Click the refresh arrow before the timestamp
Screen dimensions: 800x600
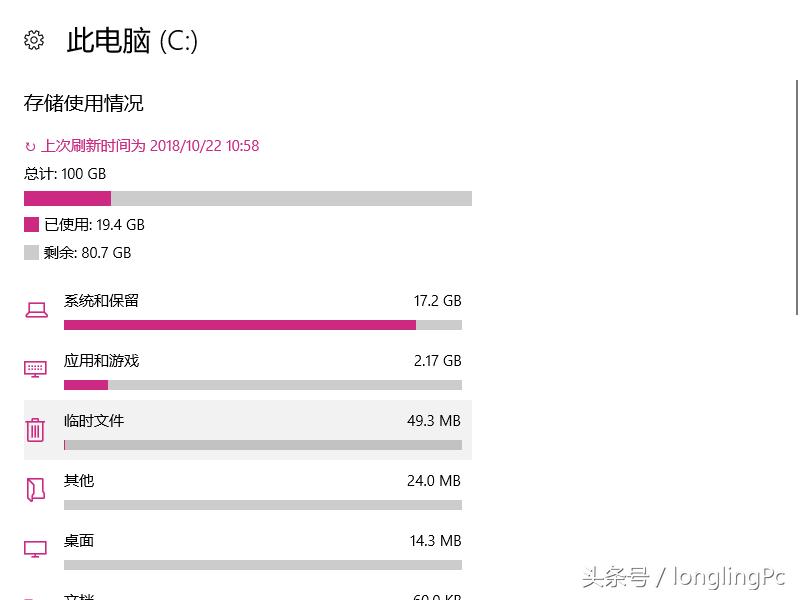28,146
